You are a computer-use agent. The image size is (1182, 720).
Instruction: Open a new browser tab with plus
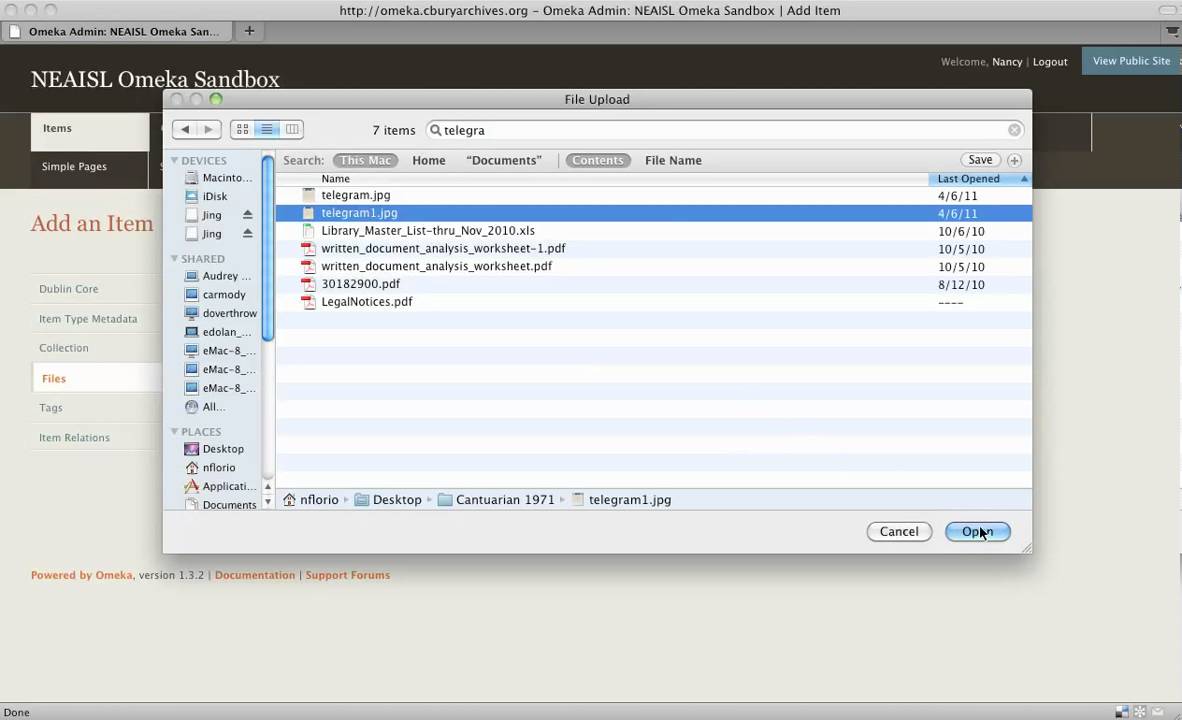point(250,31)
